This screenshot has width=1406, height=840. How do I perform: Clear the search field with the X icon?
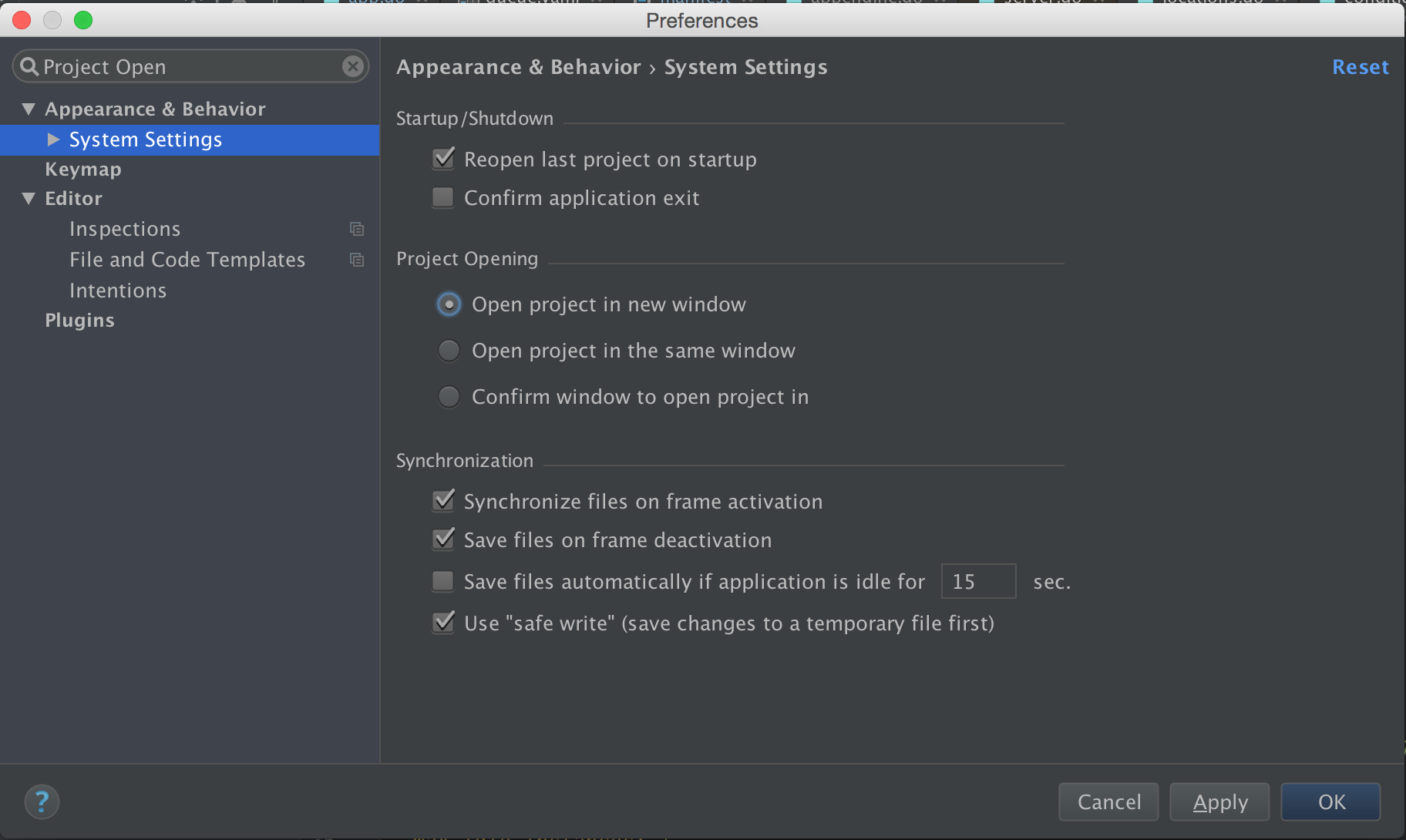tap(353, 67)
